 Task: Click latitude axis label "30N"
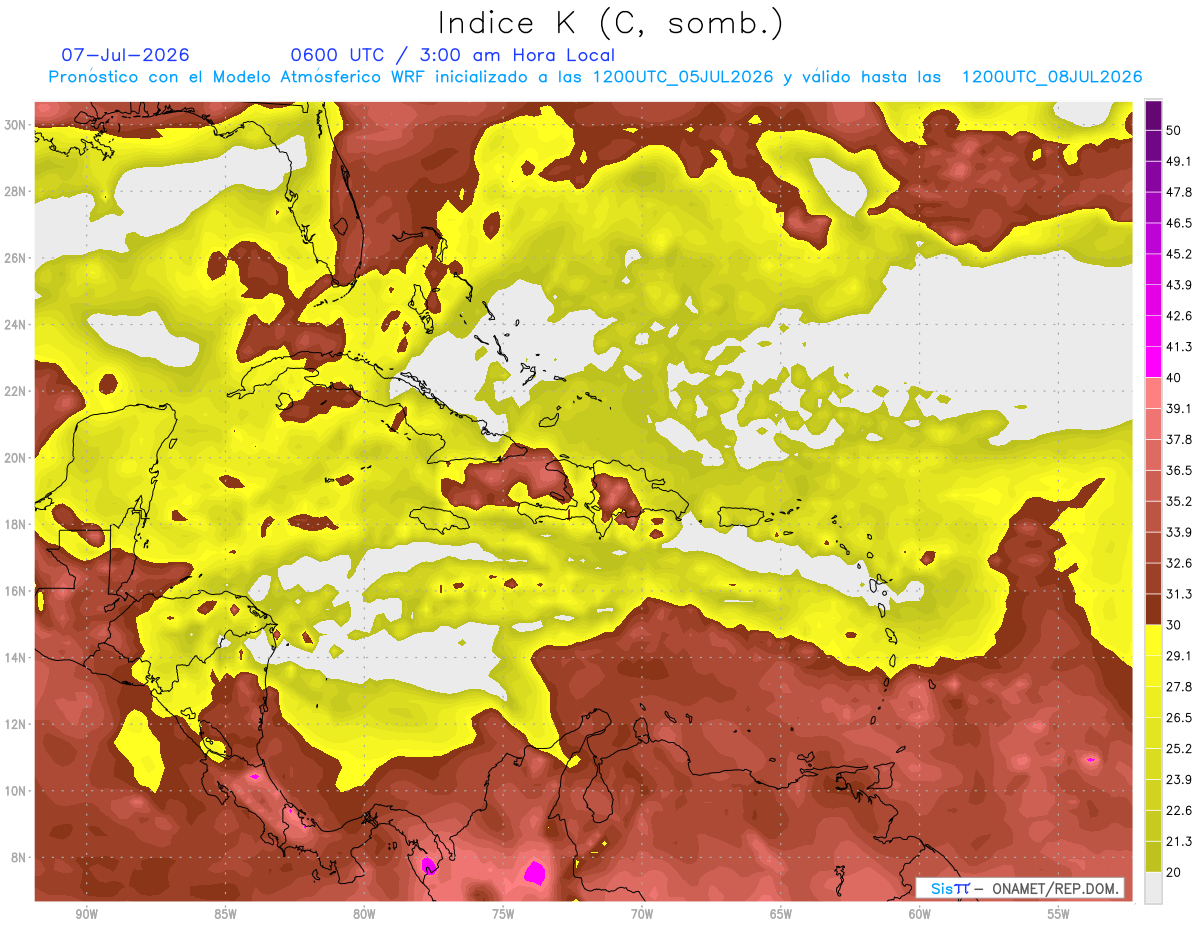17,125
